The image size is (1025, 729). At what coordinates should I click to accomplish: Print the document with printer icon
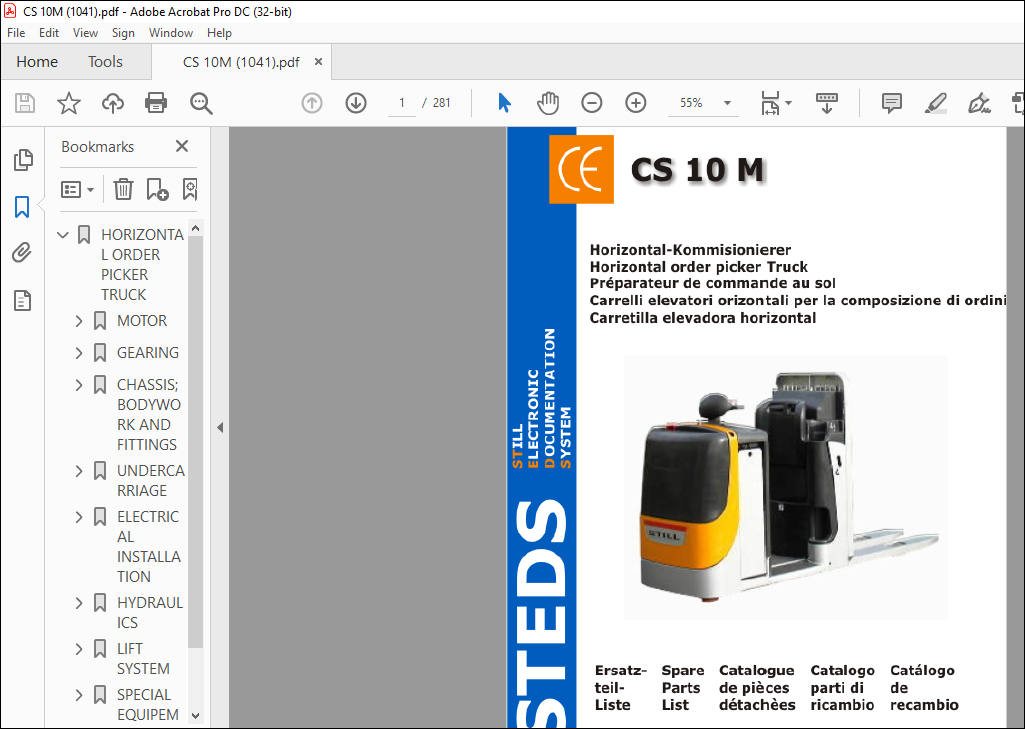point(156,103)
